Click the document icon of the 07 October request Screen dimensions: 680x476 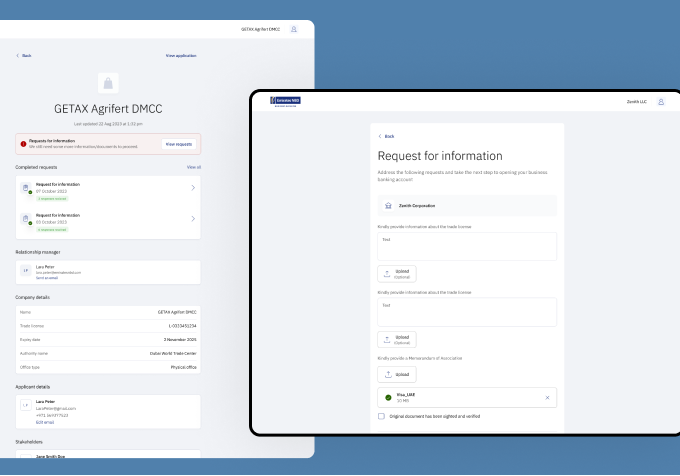(26, 188)
